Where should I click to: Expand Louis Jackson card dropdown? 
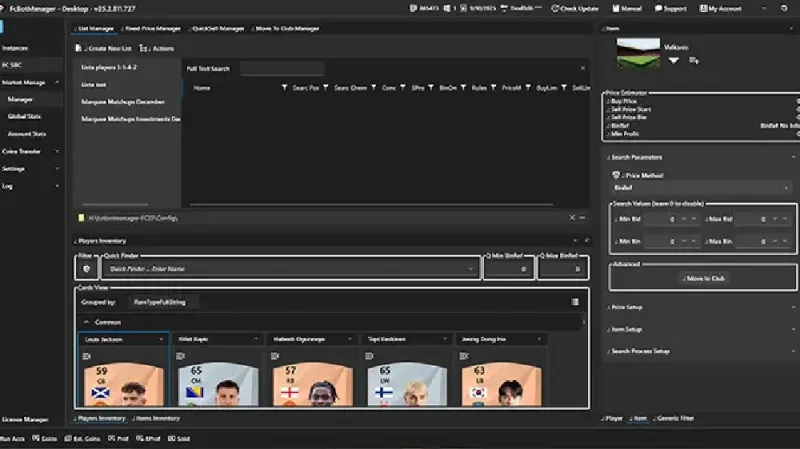tap(161, 339)
